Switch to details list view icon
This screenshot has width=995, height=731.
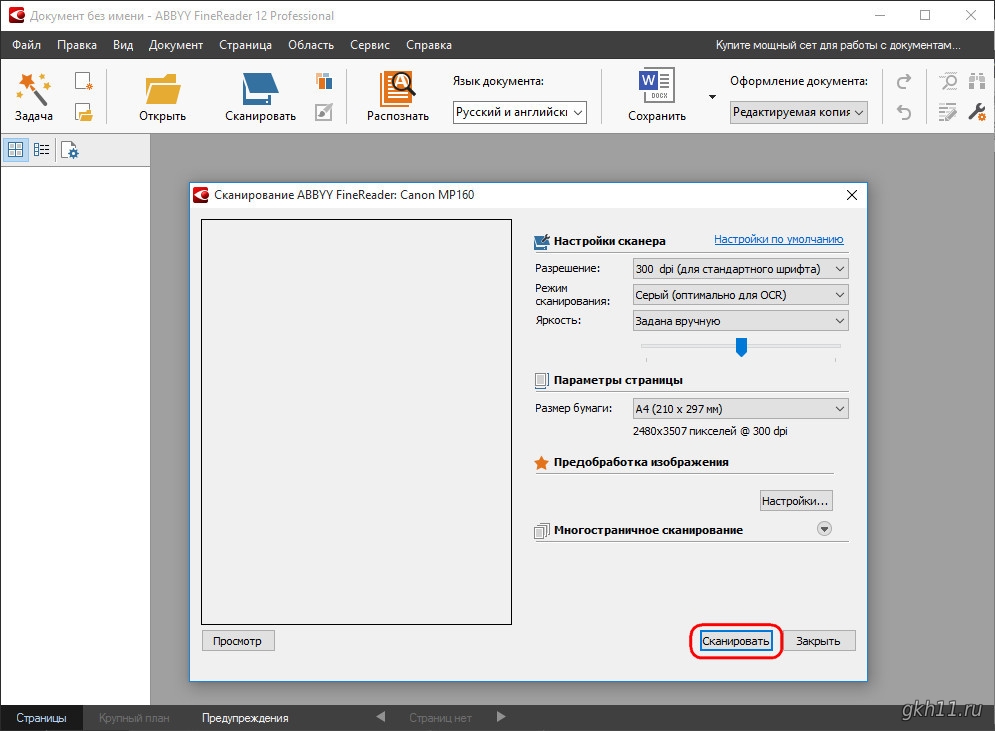(41, 150)
